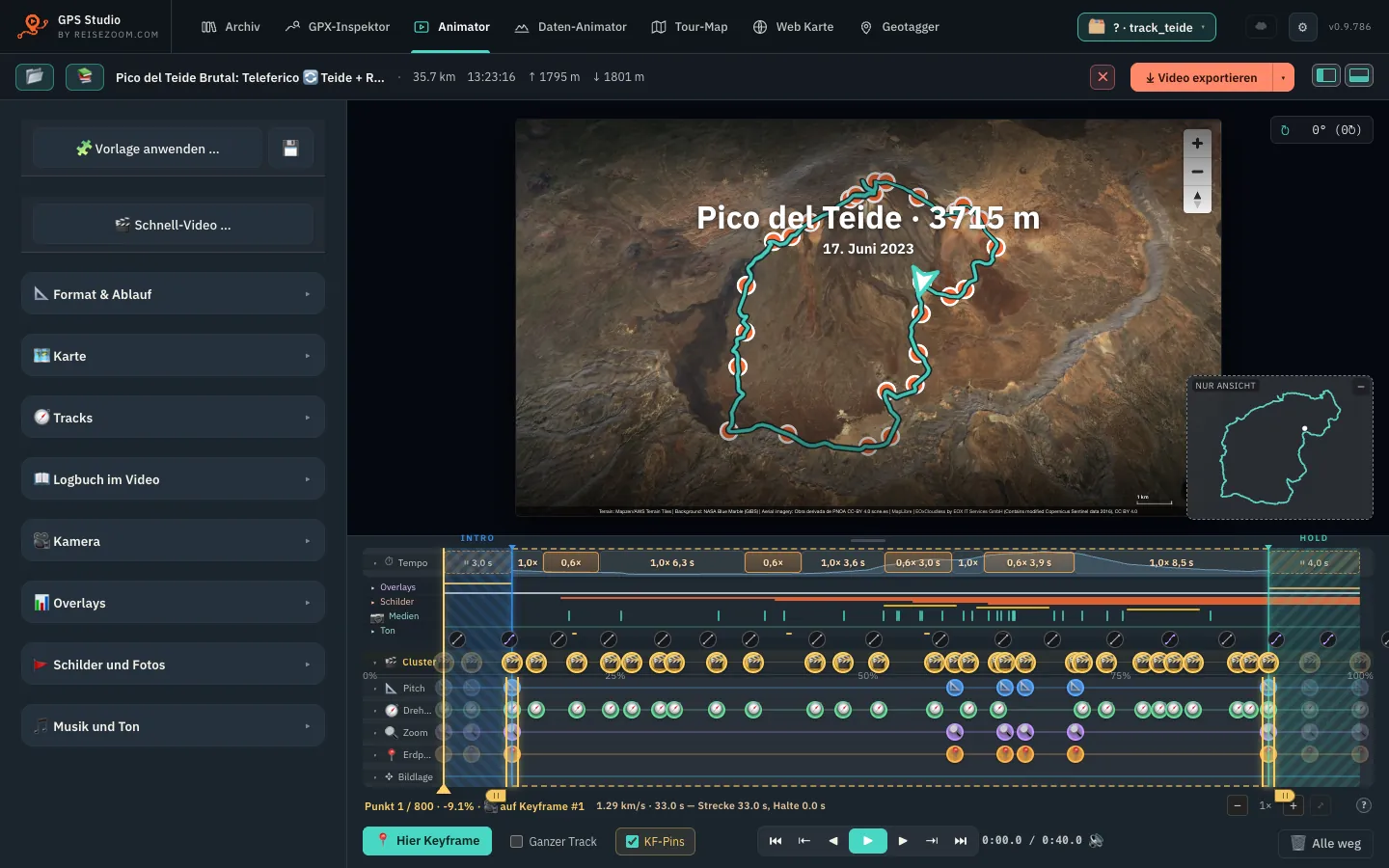Select the 1,0× 8,5 s tempo segment
This screenshot has width=1389, height=868.
click(x=1171, y=562)
